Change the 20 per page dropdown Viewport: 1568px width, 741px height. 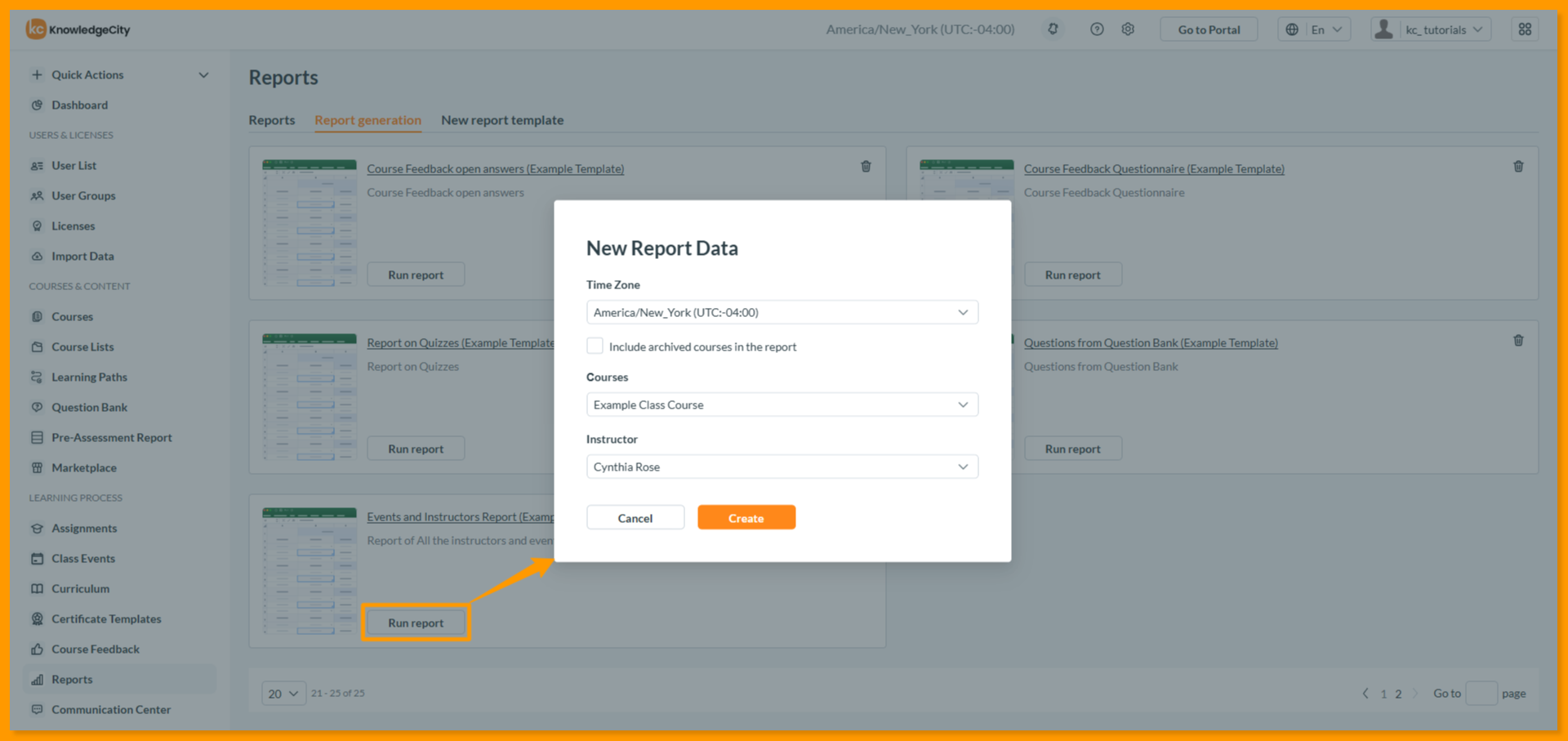283,693
